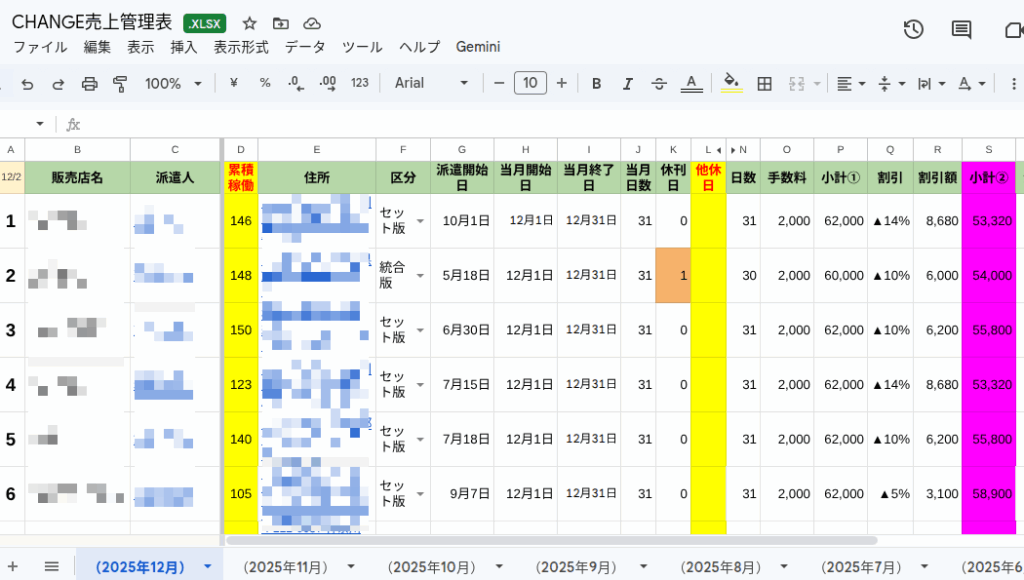Click the undo arrow
Viewport: 1024px width, 580px height.
click(27, 83)
